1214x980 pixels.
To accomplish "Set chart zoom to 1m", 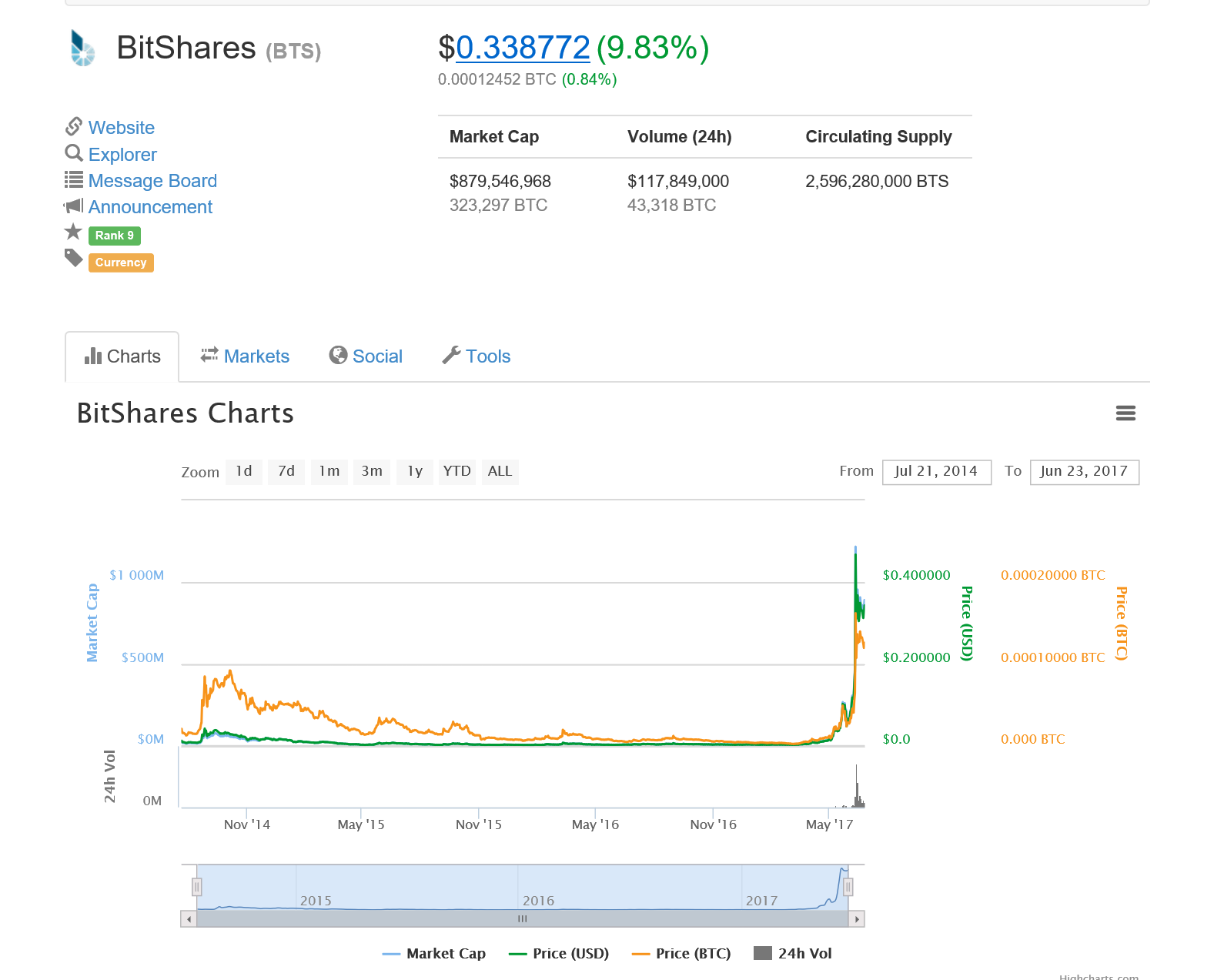I will (329, 472).
